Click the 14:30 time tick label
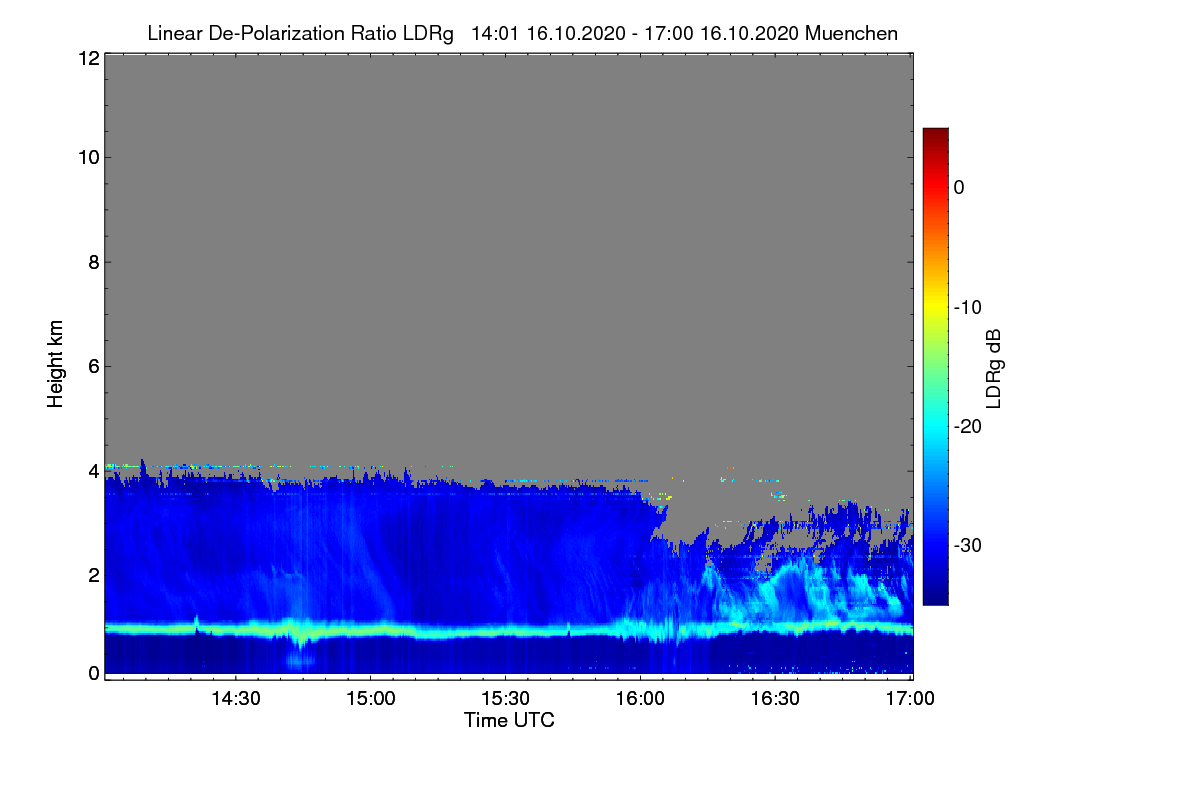 235,698
